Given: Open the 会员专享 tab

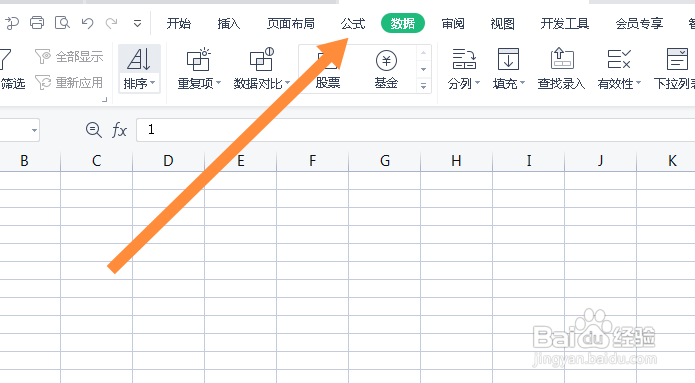Looking at the screenshot, I should tap(639, 23).
